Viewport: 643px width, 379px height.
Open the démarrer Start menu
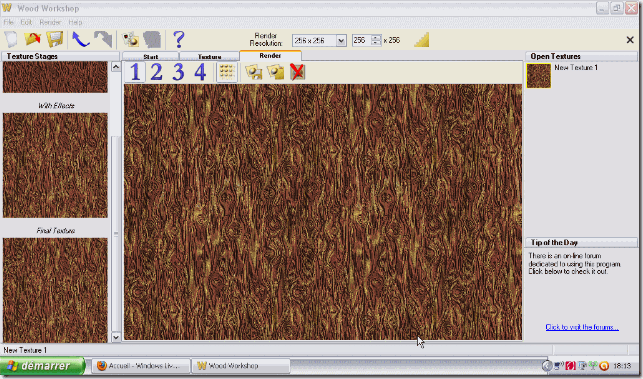43,365
